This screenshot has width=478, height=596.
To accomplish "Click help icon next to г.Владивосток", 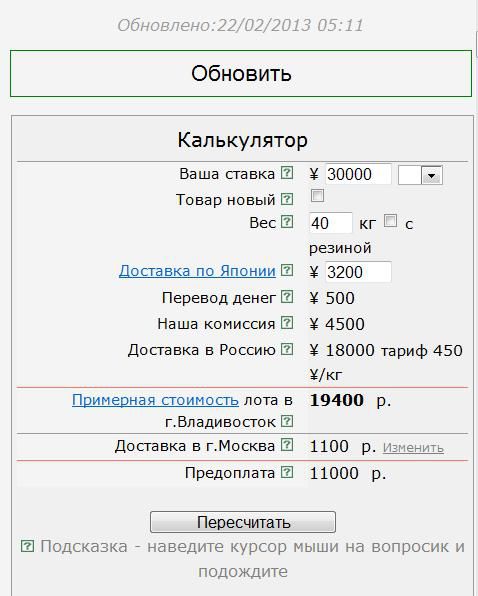I will [287, 421].
